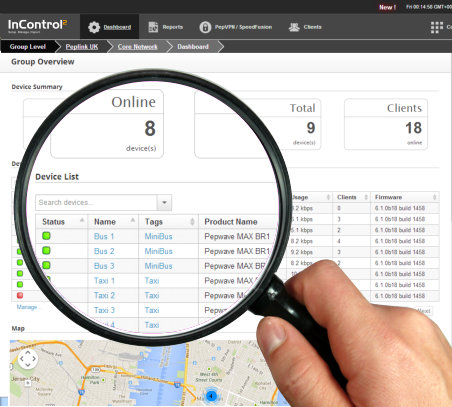Image resolution: width=452 pixels, height=407 pixels.
Task: Sort by the Clients column arrows
Action: 366,197
